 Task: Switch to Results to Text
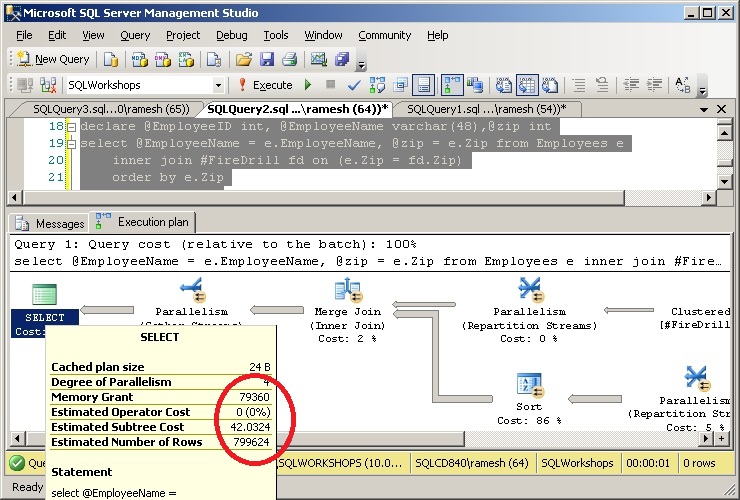[x=504, y=85]
